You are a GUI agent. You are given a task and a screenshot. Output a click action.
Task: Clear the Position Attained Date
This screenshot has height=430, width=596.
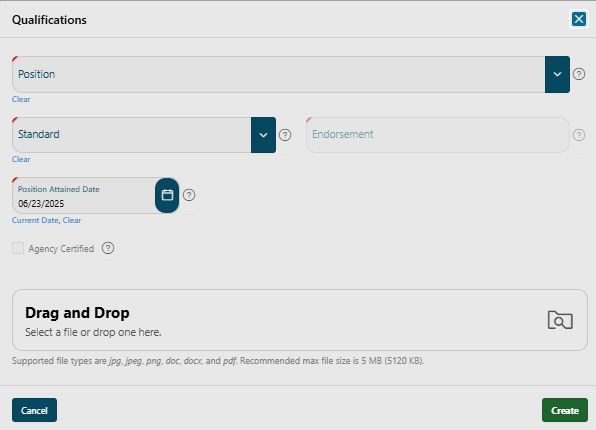72,220
